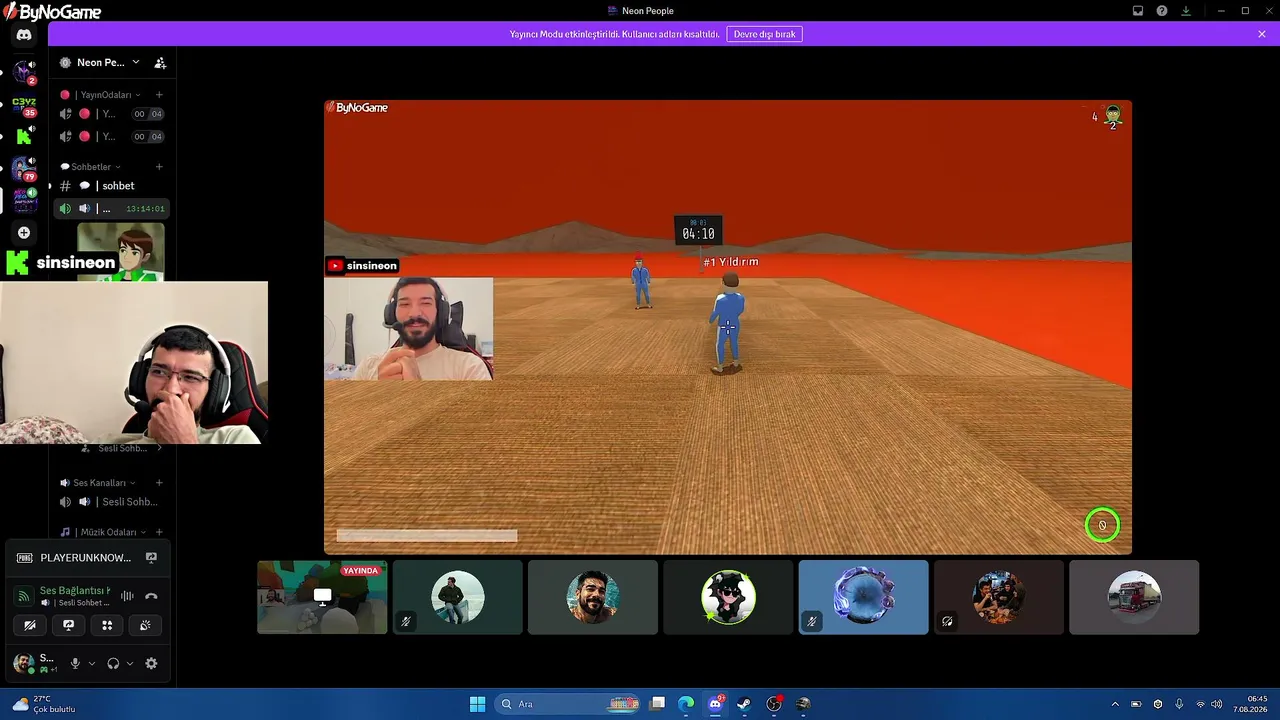Start an activity in voice panel
Viewport: 1280px width, 720px height.
click(x=107, y=625)
